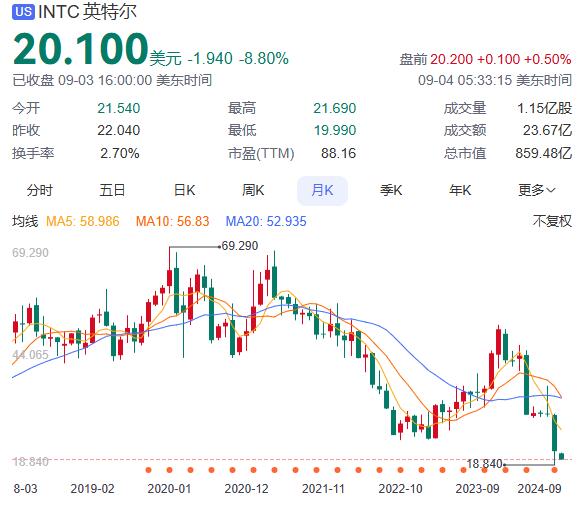Viewport: 581px width, 505px height.
Task: Click the 今开 value 21.540
Action: pyautogui.click(x=119, y=108)
